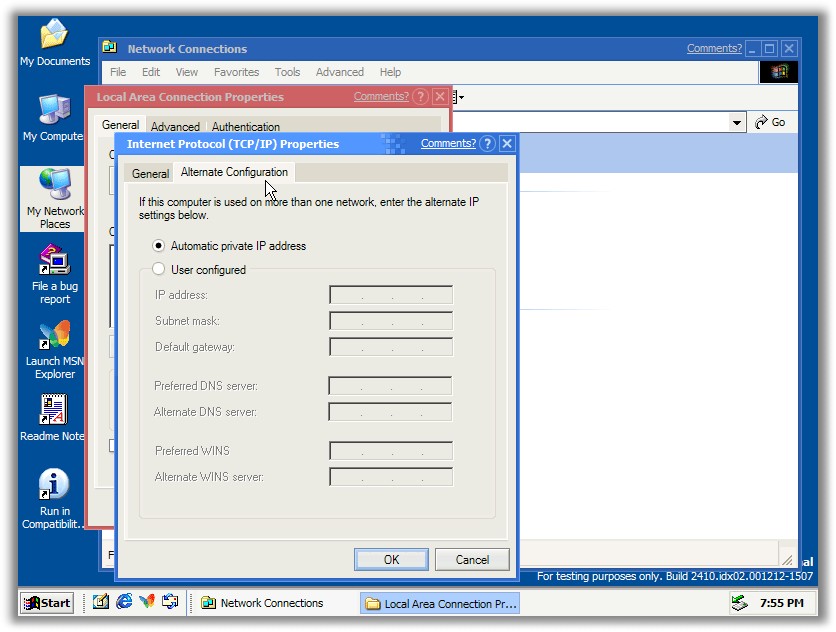The image size is (836, 632).
Task: Click the help question mark in TCP/IP dialog
Action: click(x=488, y=144)
